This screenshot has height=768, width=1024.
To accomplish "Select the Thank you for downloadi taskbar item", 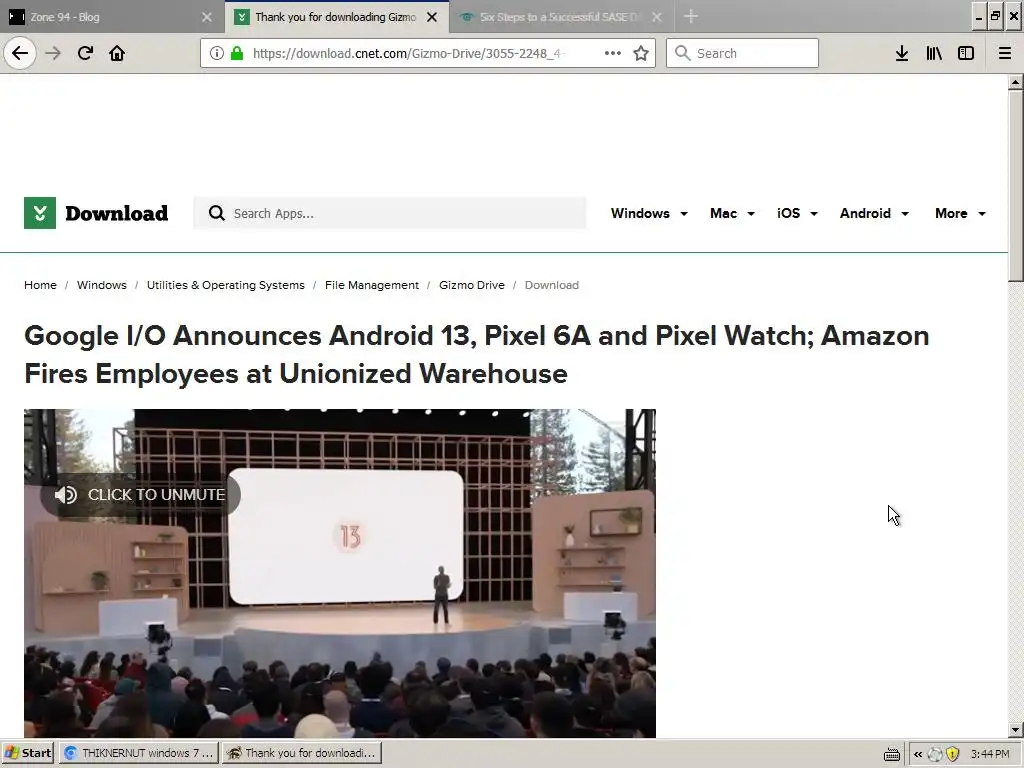I will point(301,753).
